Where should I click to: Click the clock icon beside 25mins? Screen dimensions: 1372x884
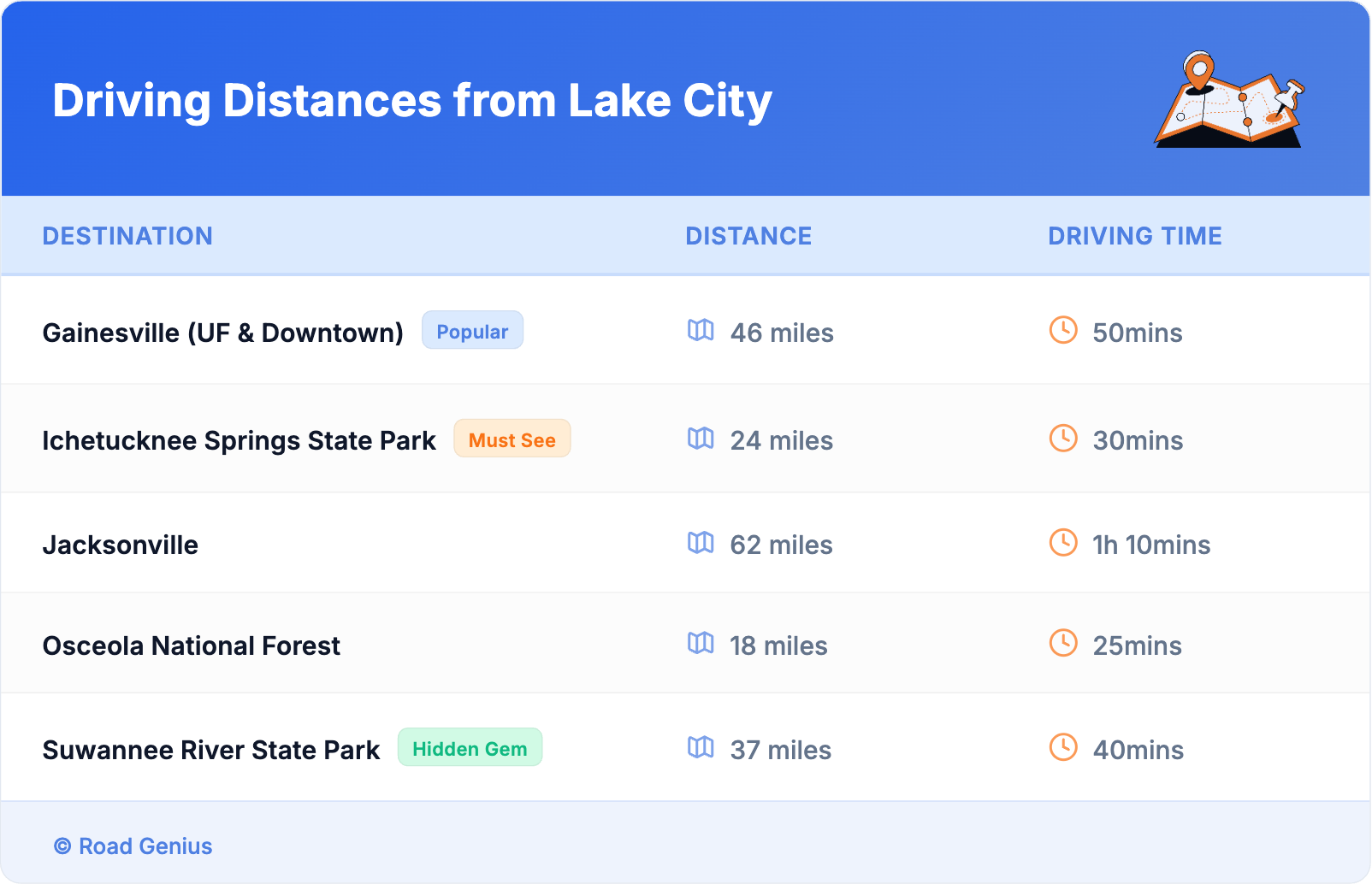(1063, 643)
